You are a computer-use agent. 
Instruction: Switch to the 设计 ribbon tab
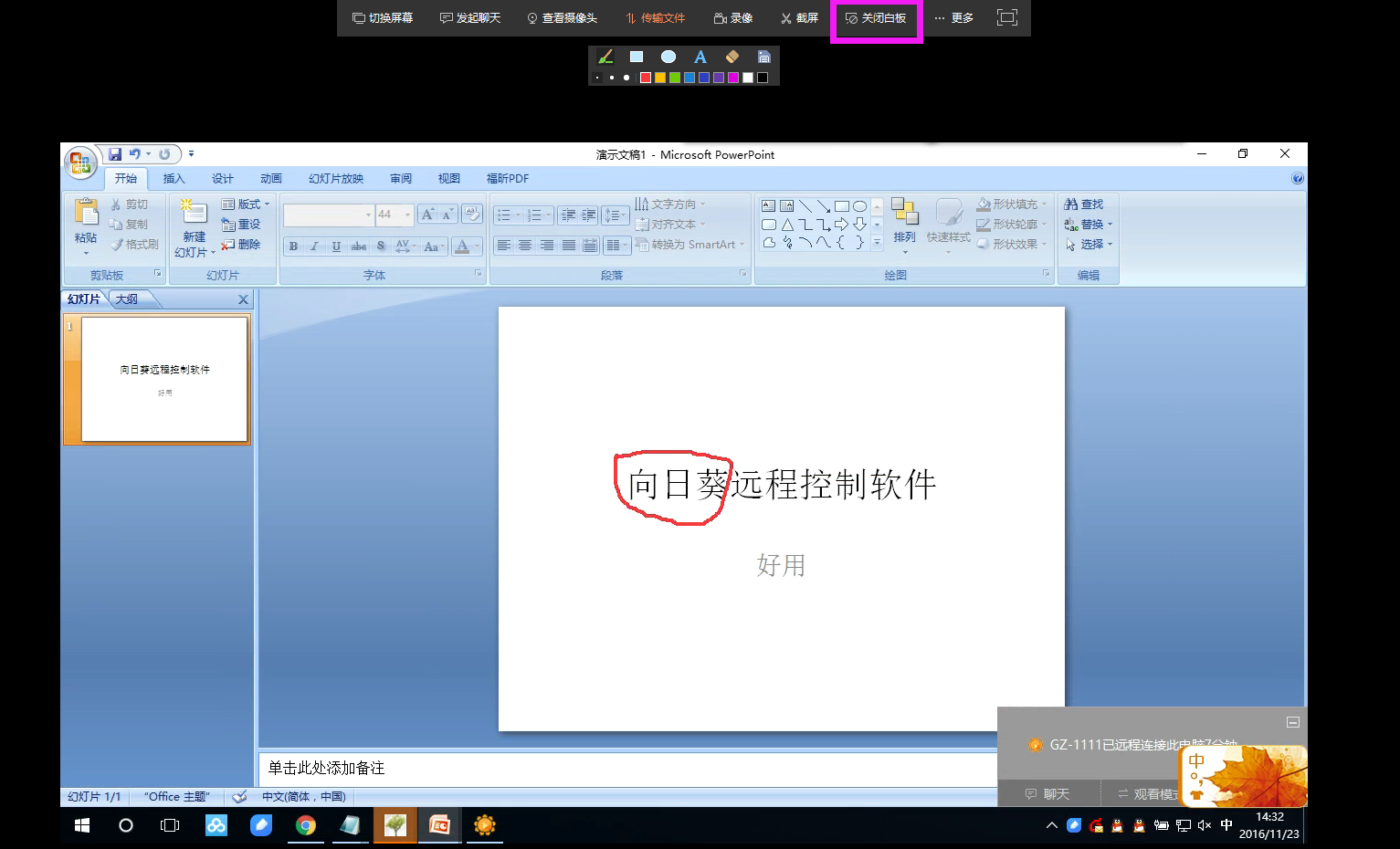223,178
